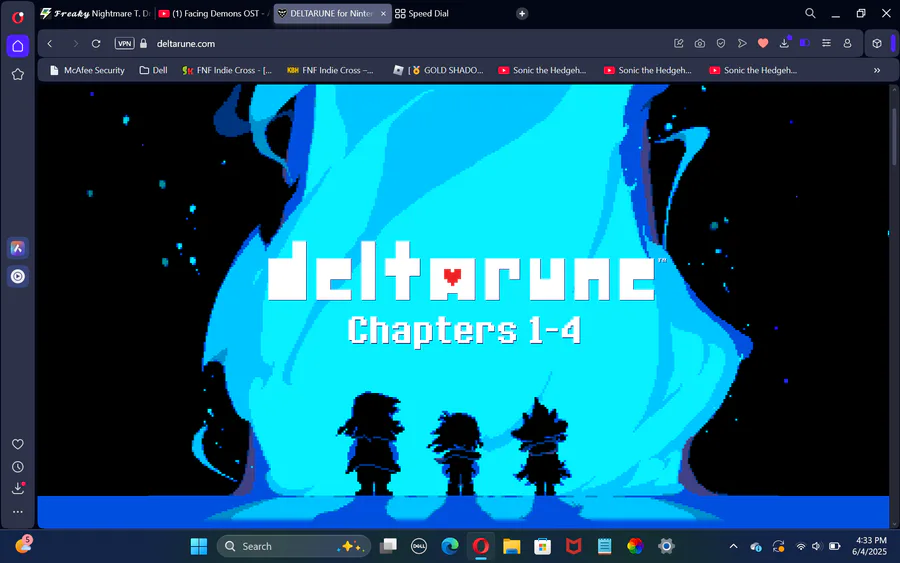This screenshot has height=563, width=900.
Task: Show more bookmarks with double chevron
Action: pos(877,70)
